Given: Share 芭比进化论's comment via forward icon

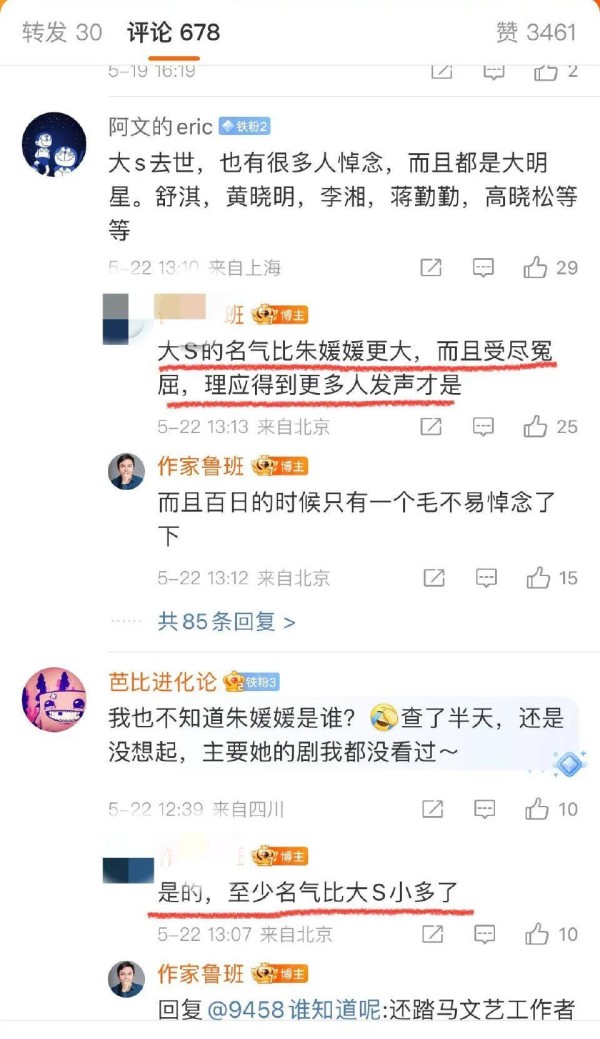Looking at the screenshot, I should point(432,809).
